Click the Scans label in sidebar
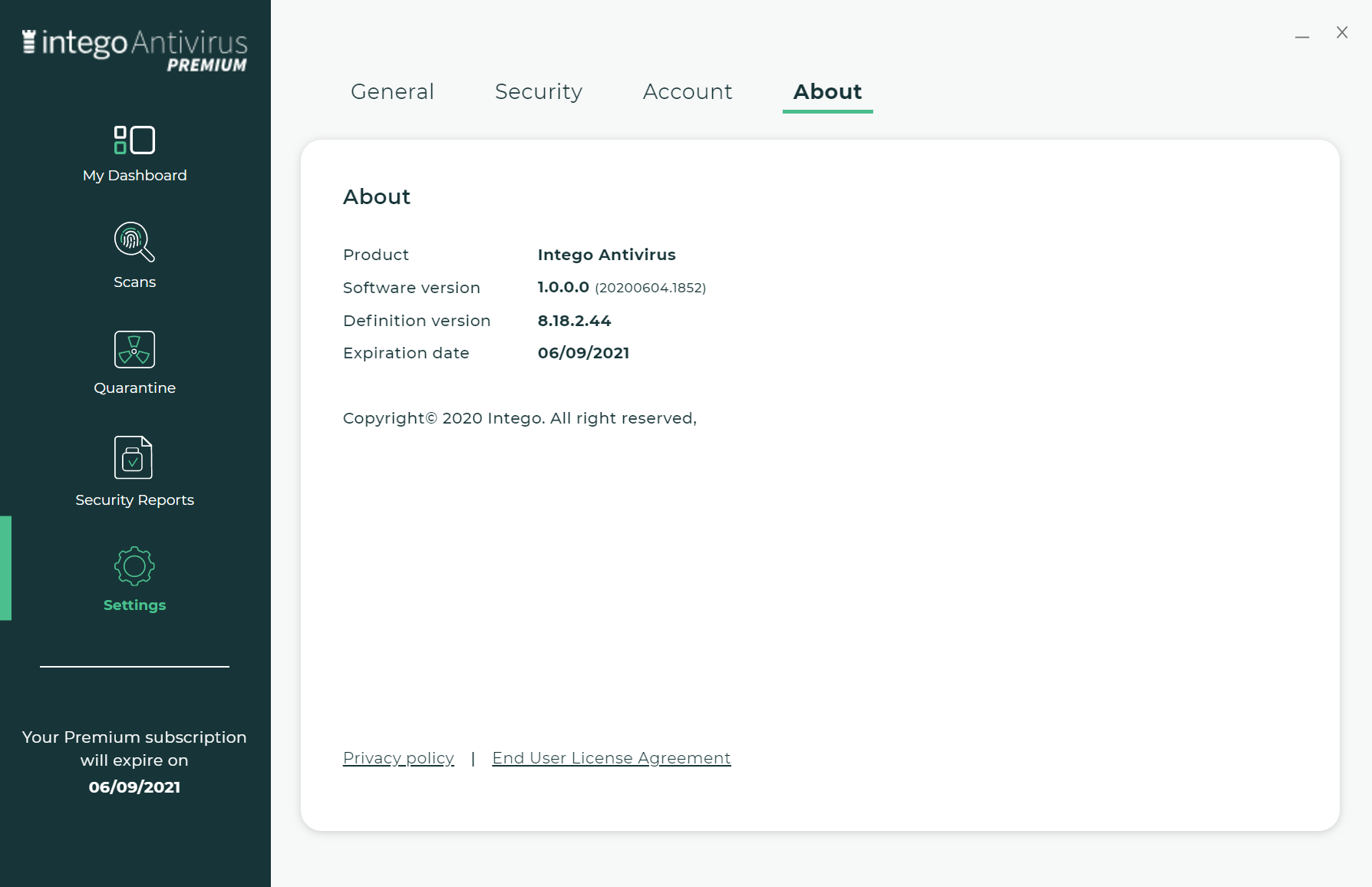This screenshot has height=887, width=1372. [135, 282]
